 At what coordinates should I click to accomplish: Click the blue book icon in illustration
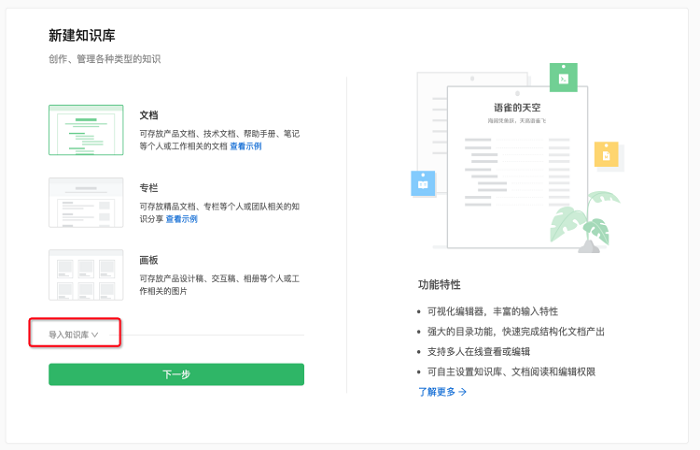tap(423, 184)
